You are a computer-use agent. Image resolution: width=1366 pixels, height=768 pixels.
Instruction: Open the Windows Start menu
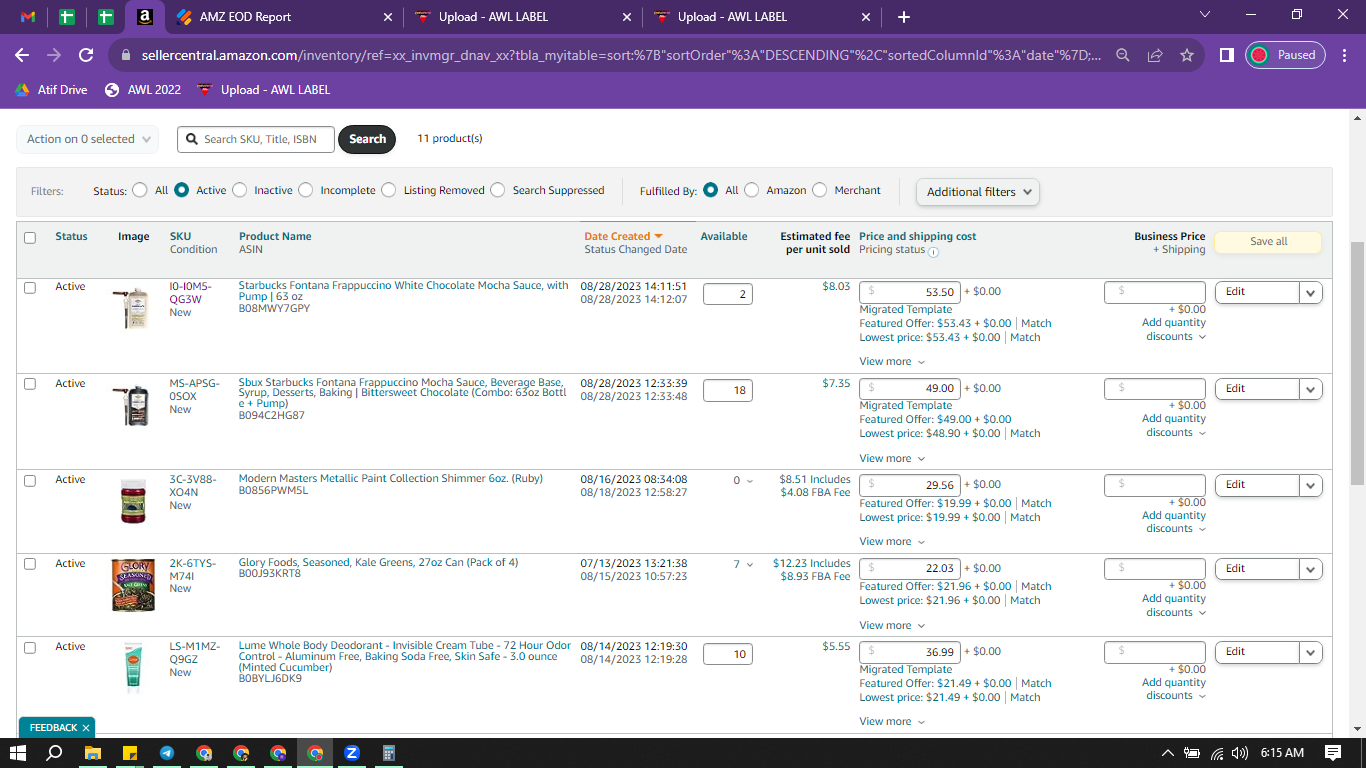click(x=18, y=752)
